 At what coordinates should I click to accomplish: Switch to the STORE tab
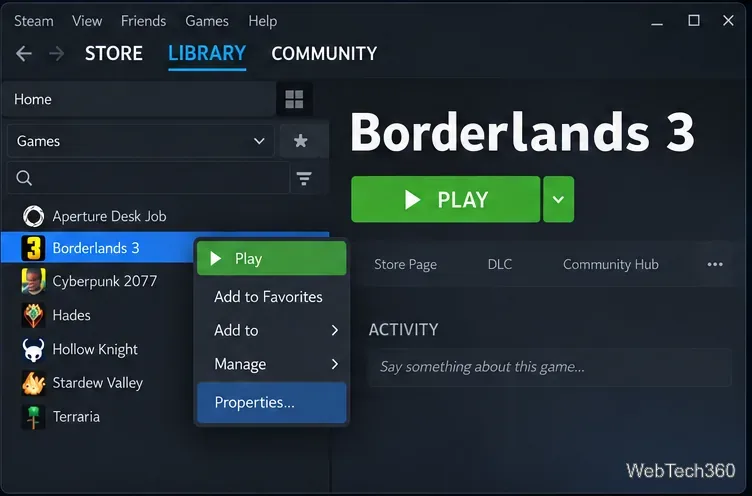pos(114,53)
